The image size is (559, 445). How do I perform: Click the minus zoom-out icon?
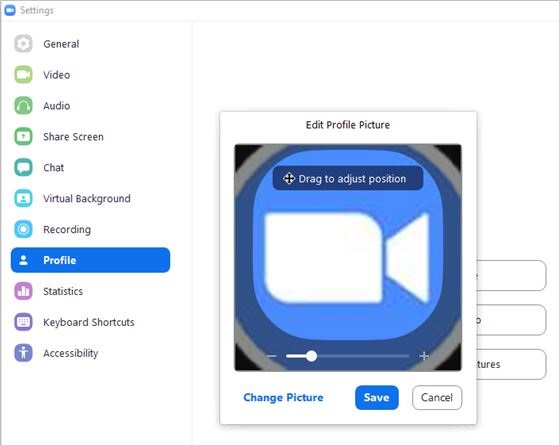(x=272, y=356)
